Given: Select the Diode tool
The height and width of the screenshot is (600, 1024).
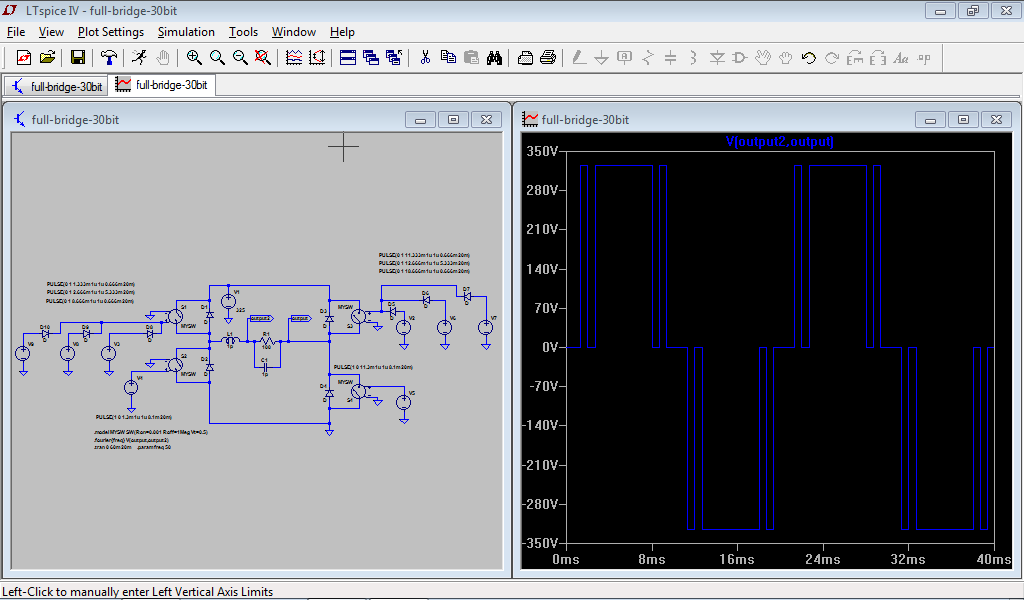Looking at the screenshot, I should (717, 57).
